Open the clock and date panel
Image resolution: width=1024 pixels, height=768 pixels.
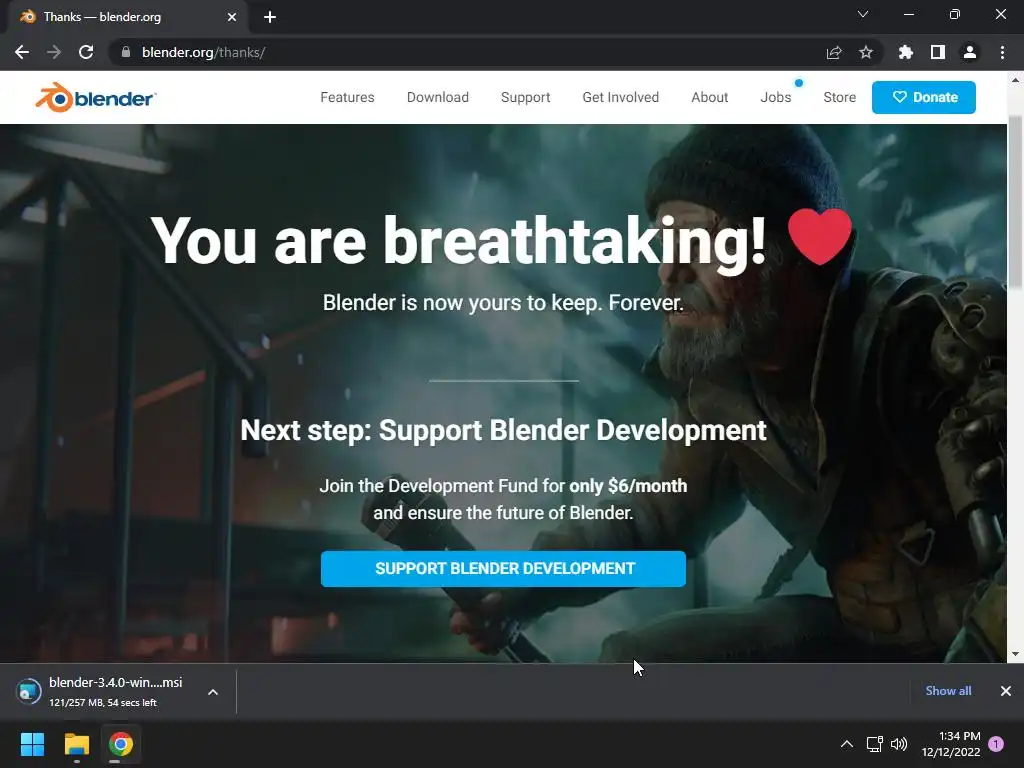click(951, 744)
